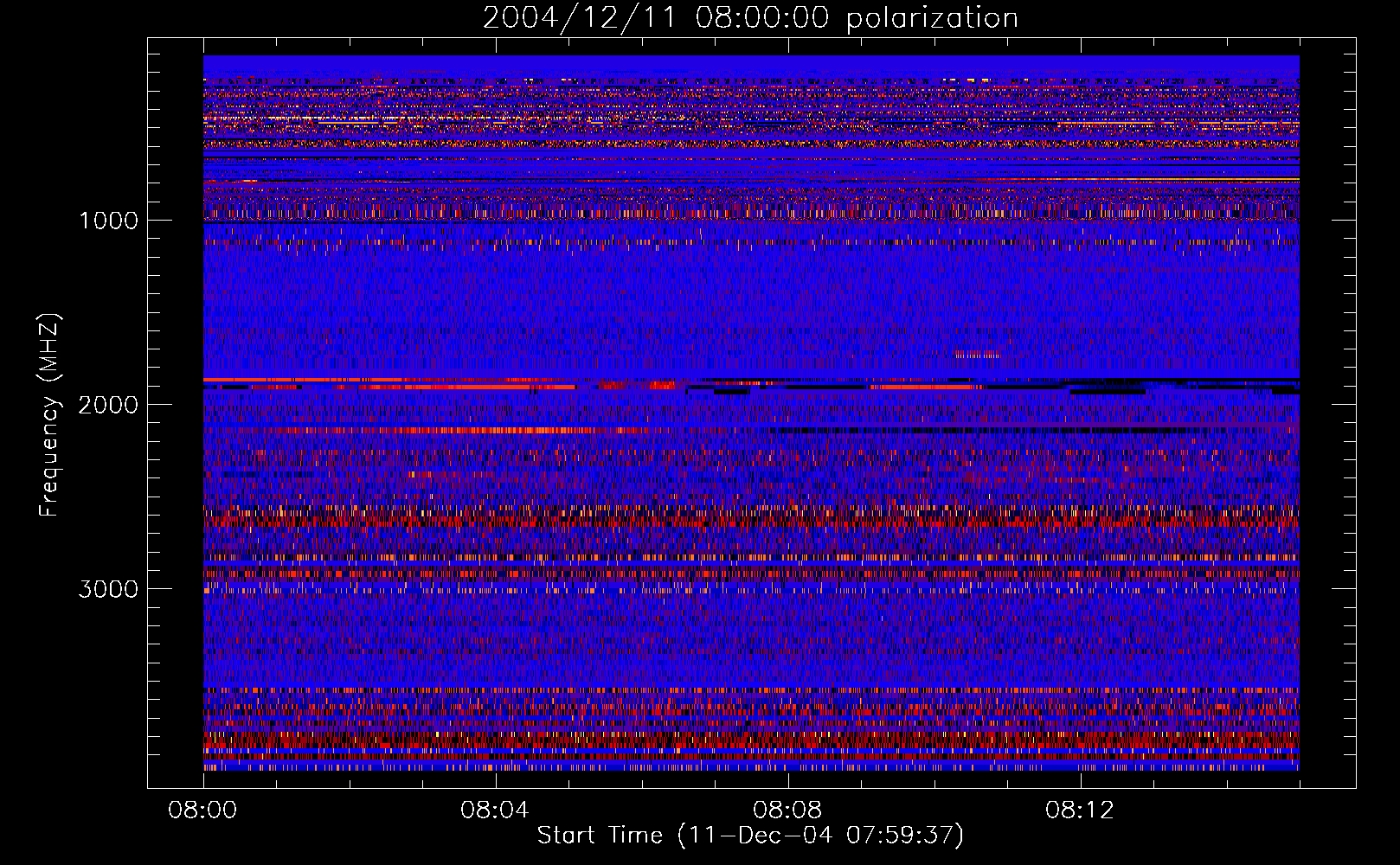The height and width of the screenshot is (865, 1400).
Task: Click the '08:12' time axis label
Action: tap(1080, 811)
